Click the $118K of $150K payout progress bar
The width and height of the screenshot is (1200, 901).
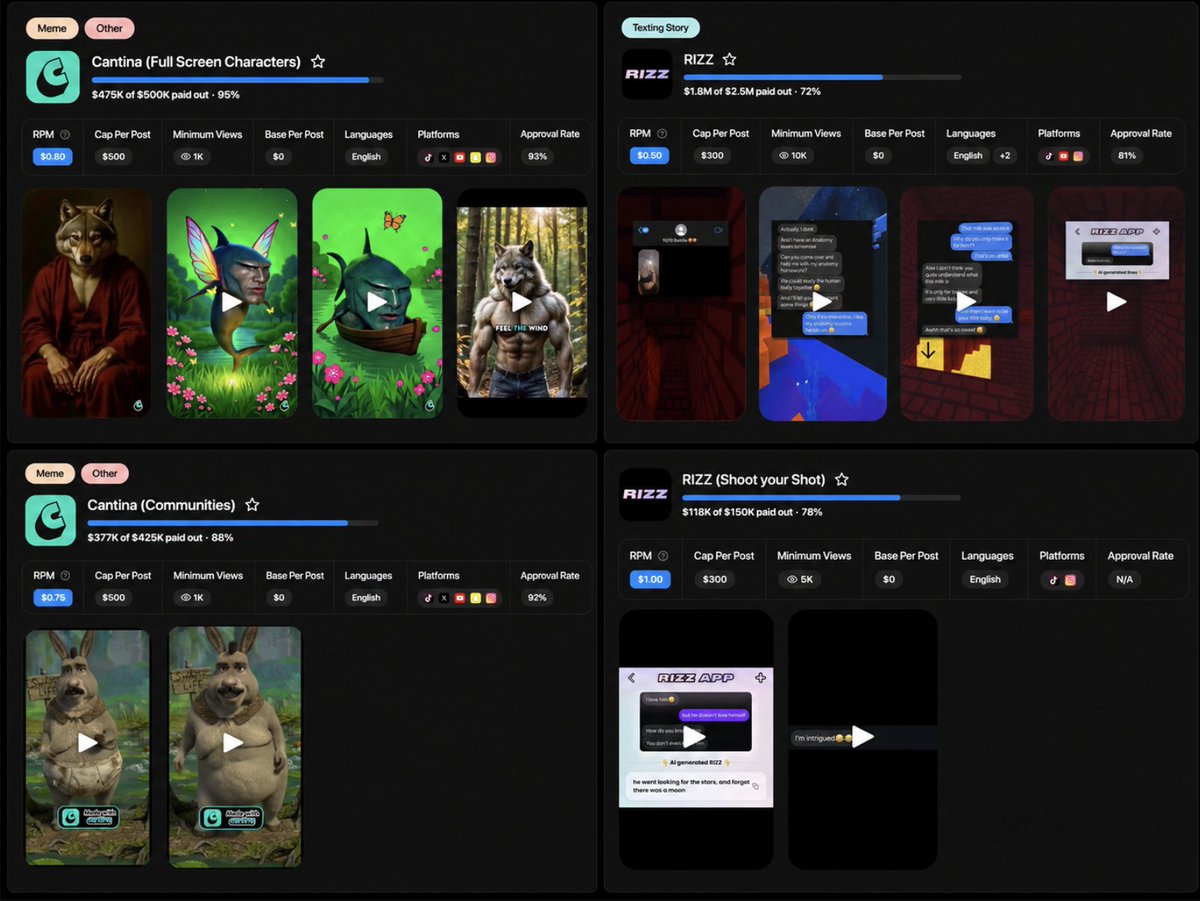(x=821, y=497)
